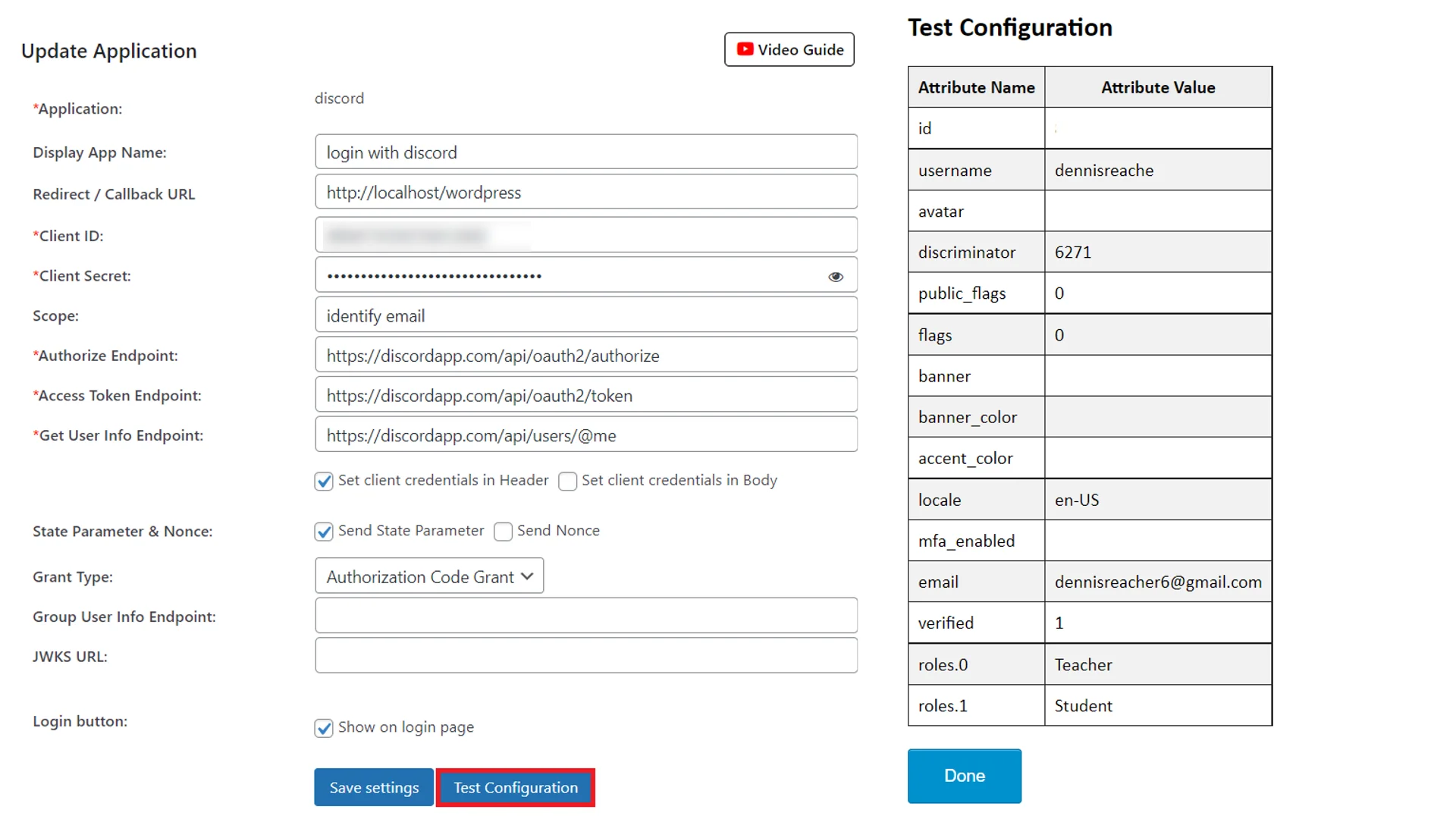Image resolution: width=1456 pixels, height=819 pixels.
Task: Click the Update Application heading
Action: 108,52
